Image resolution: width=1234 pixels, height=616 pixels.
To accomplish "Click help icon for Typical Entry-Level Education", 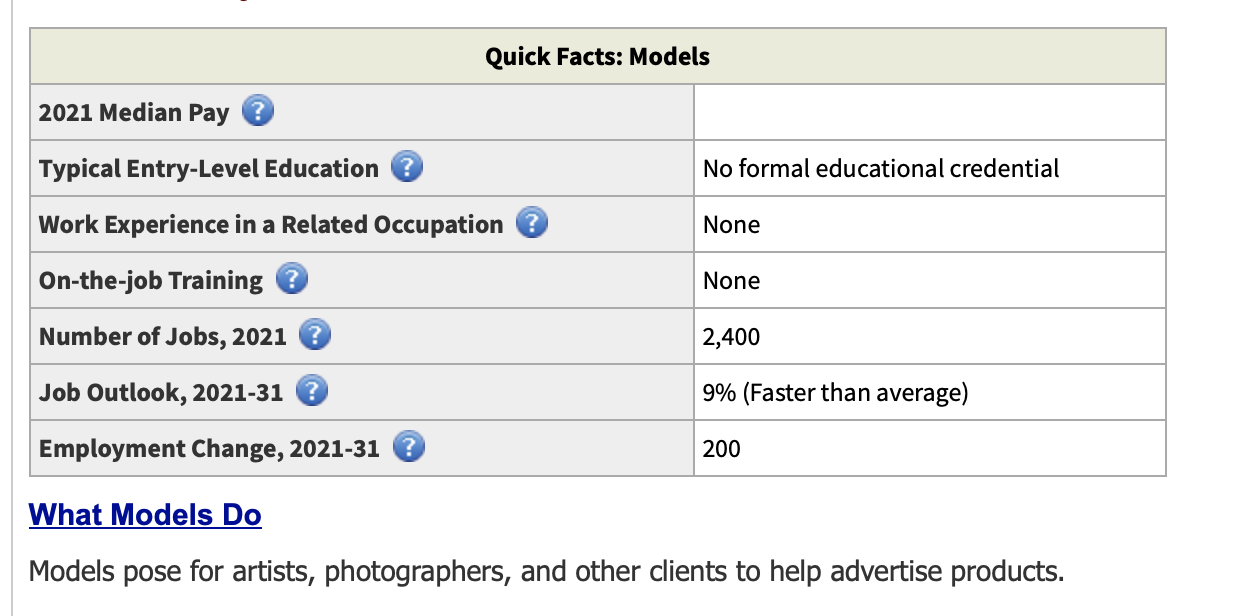I will pos(406,168).
